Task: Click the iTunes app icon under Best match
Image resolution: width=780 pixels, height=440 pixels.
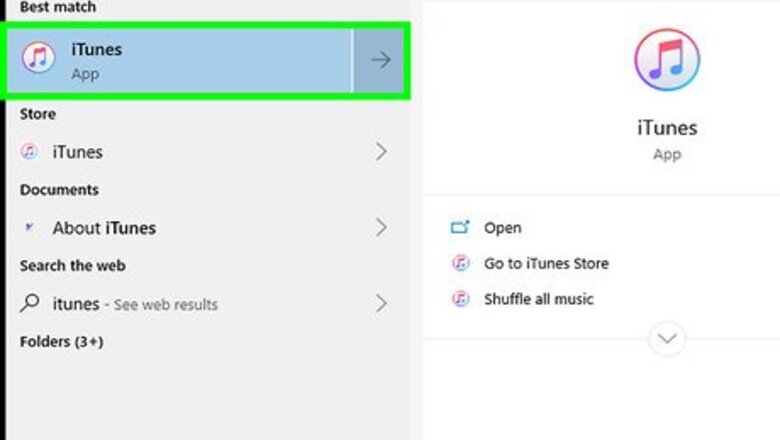Action: coord(38,59)
